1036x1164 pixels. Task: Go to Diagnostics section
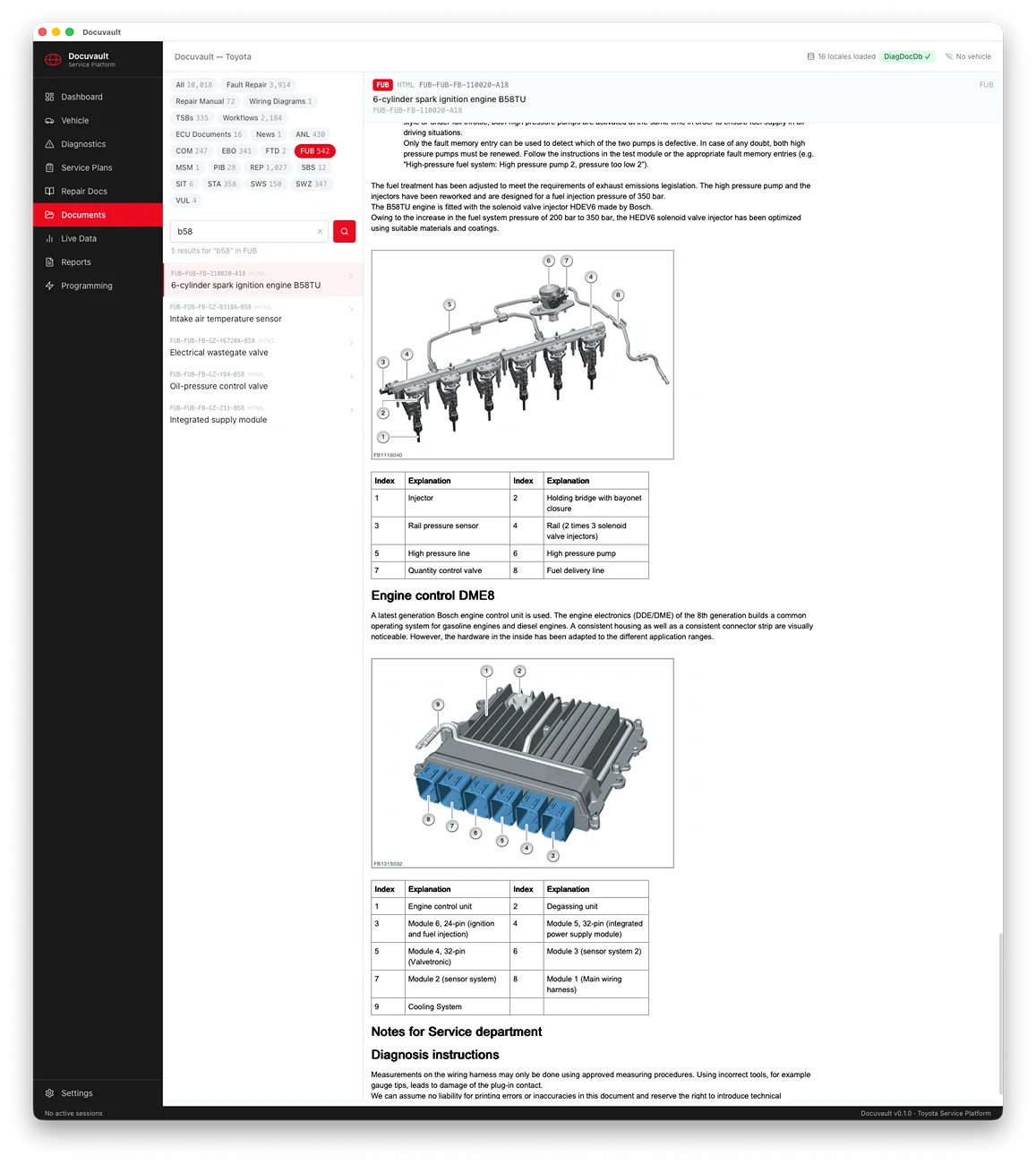(83, 144)
